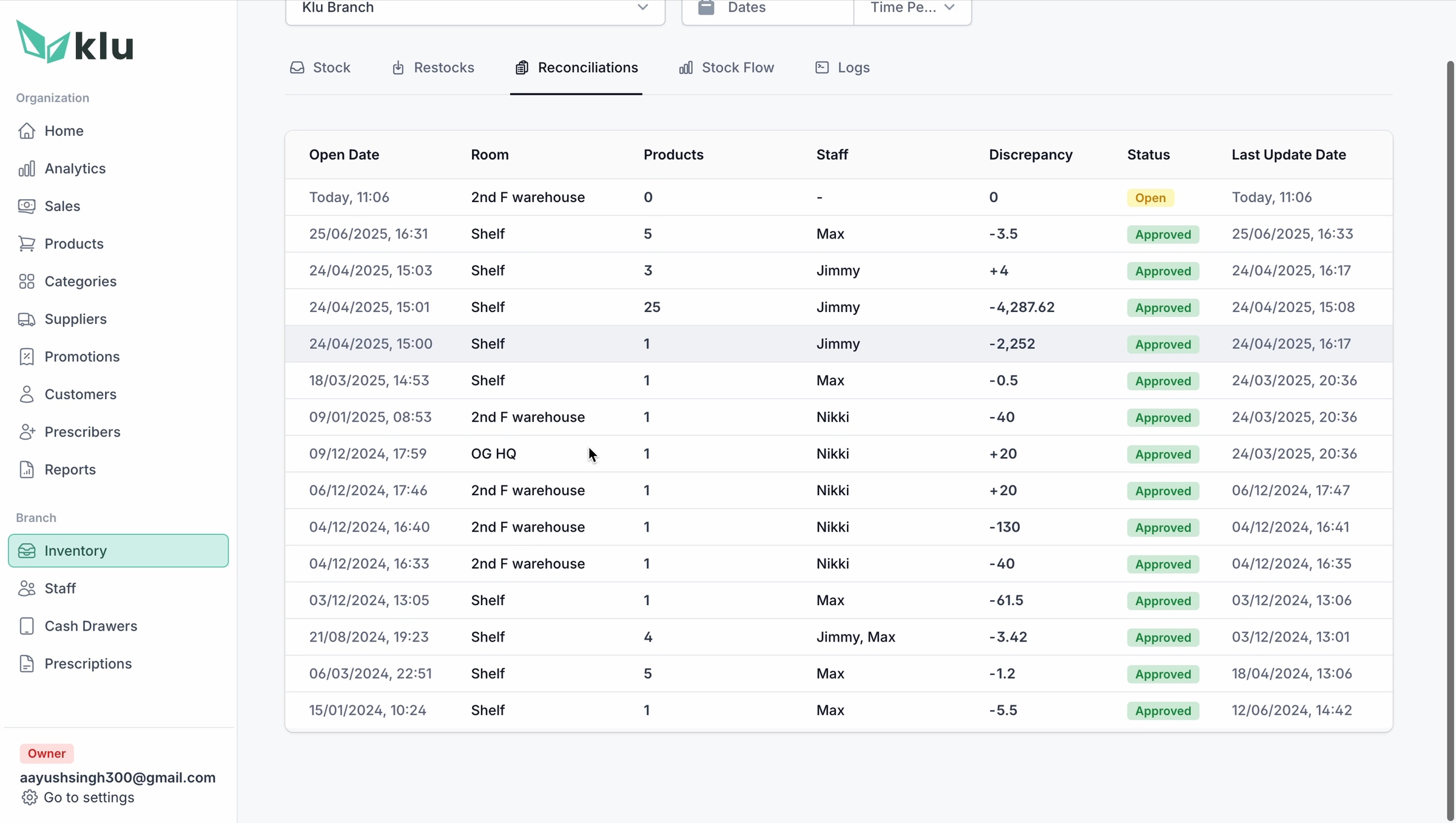Open the Inventory sidebar item
Image resolution: width=1456 pixels, height=823 pixels.
(x=118, y=550)
